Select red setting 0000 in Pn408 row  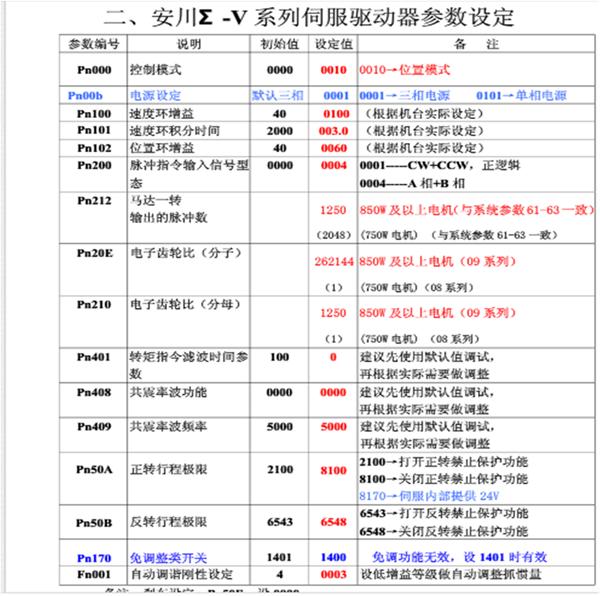click(x=333, y=392)
